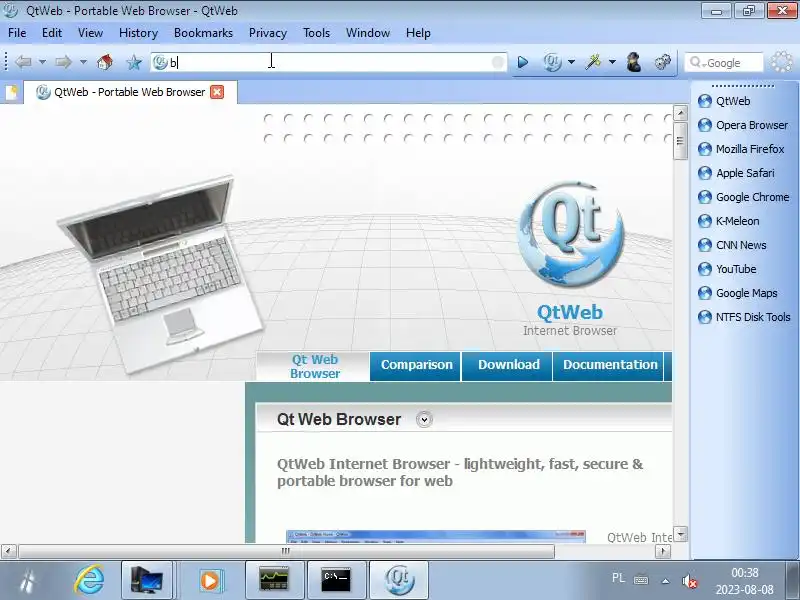Click inside the URL address field
The width and height of the screenshot is (800, 600).
click(x=329, y=62)
